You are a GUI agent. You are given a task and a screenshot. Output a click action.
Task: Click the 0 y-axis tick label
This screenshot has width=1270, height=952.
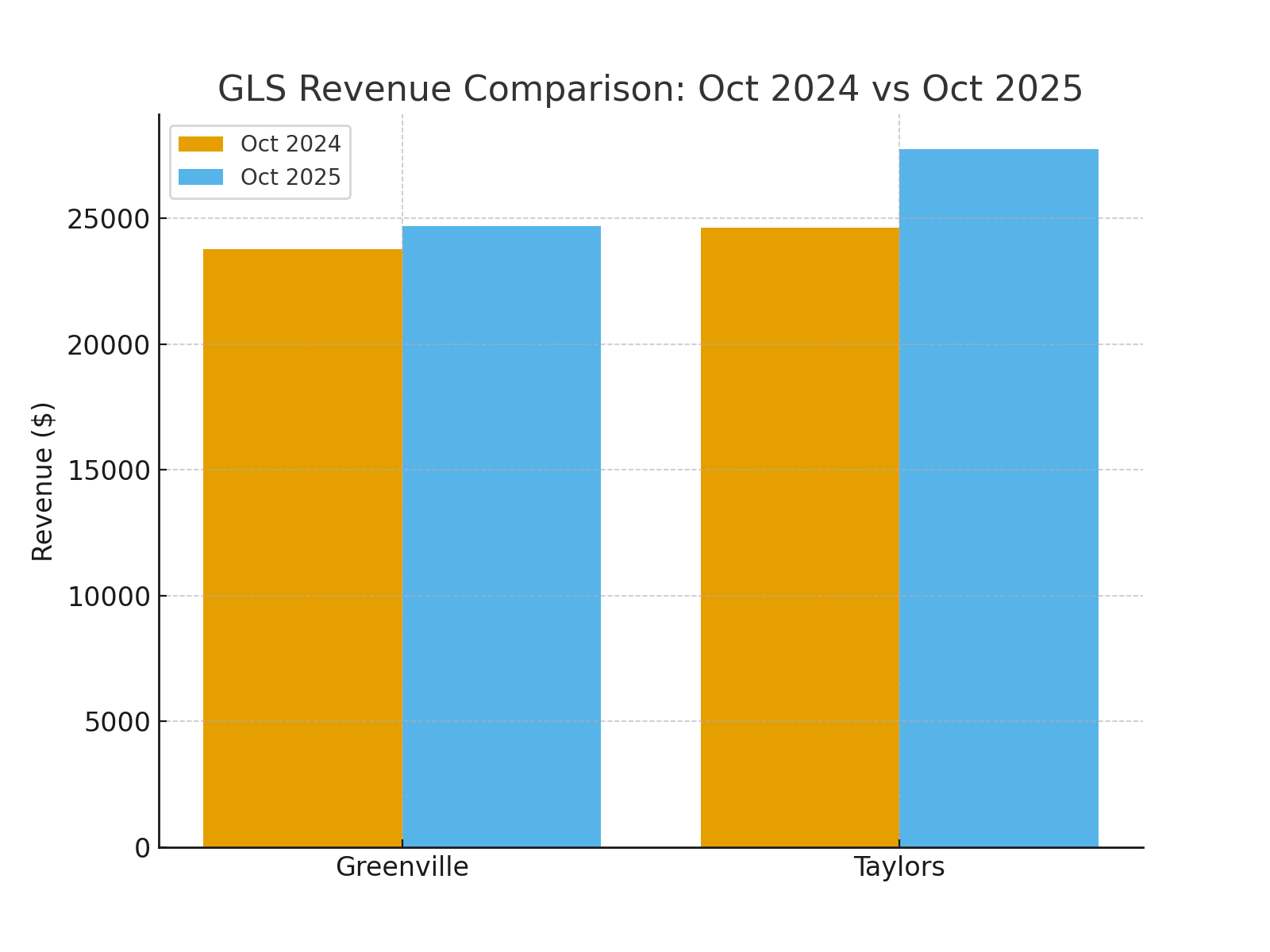(141, 847)
